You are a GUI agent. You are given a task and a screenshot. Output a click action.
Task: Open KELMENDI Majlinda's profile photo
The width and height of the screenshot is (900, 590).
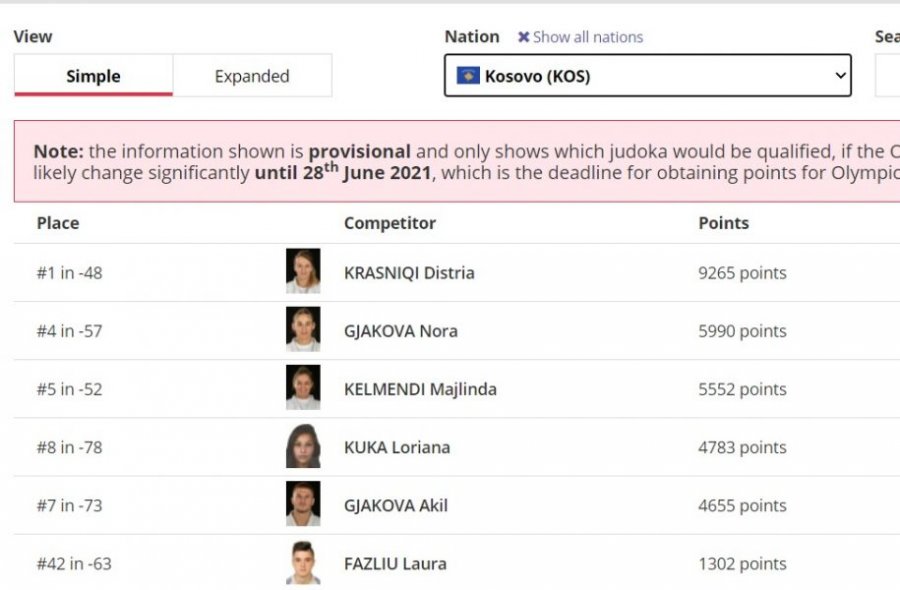pos(303,387)
